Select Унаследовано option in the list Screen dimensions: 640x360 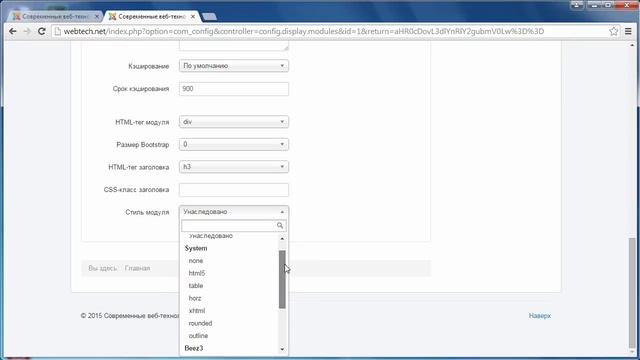(x=211, y=236)
